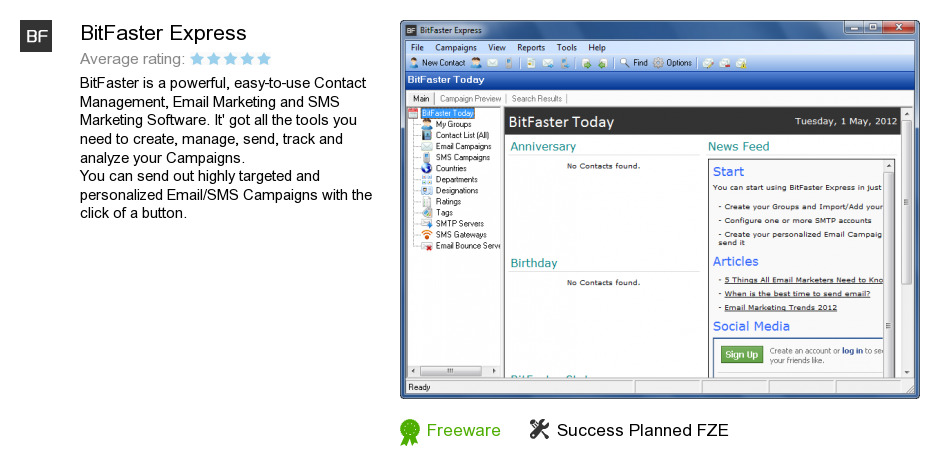Click the globe icon beside Countries
This screenshot has width=940, height=476.
click(x=426, y=168)
